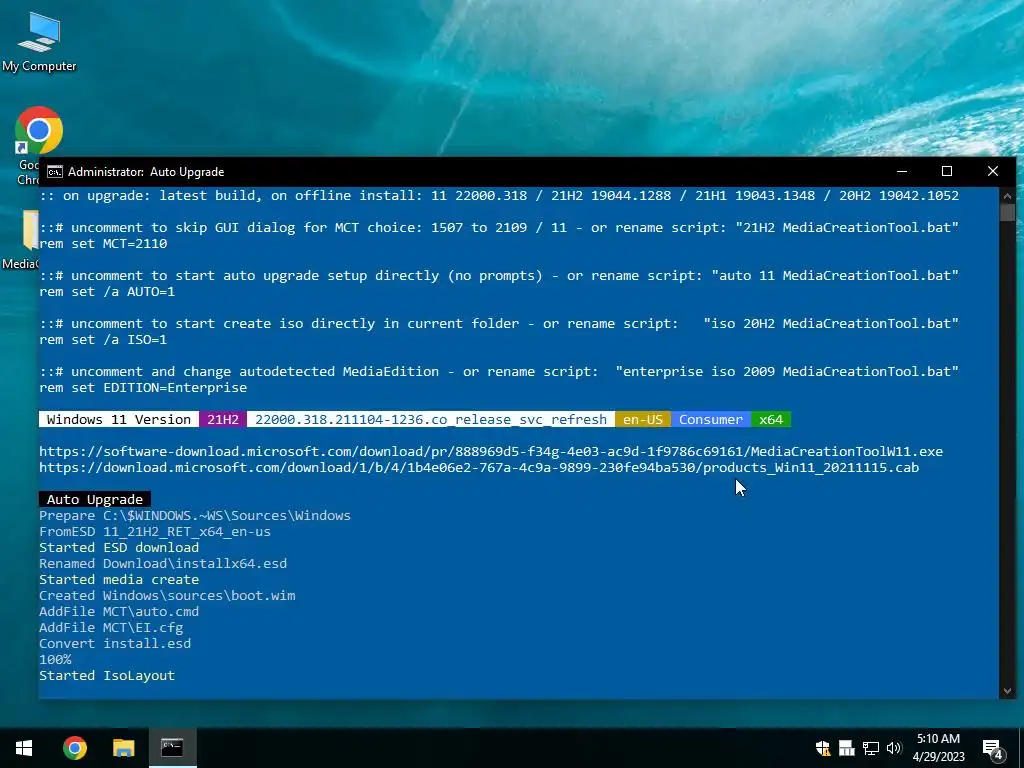
Task: Click the blue 'Consumer' badge
Action: [711, 419]
